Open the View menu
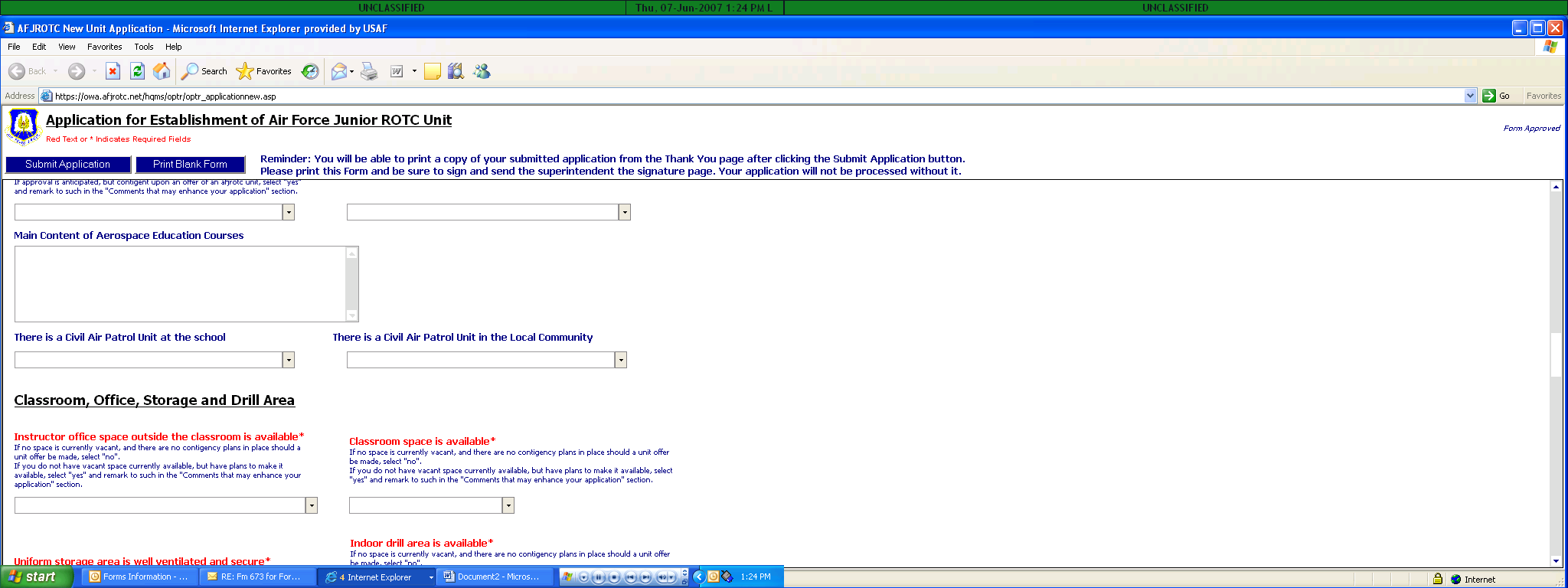This screenshot has width=1568, height=588. (x=67, y=47)
